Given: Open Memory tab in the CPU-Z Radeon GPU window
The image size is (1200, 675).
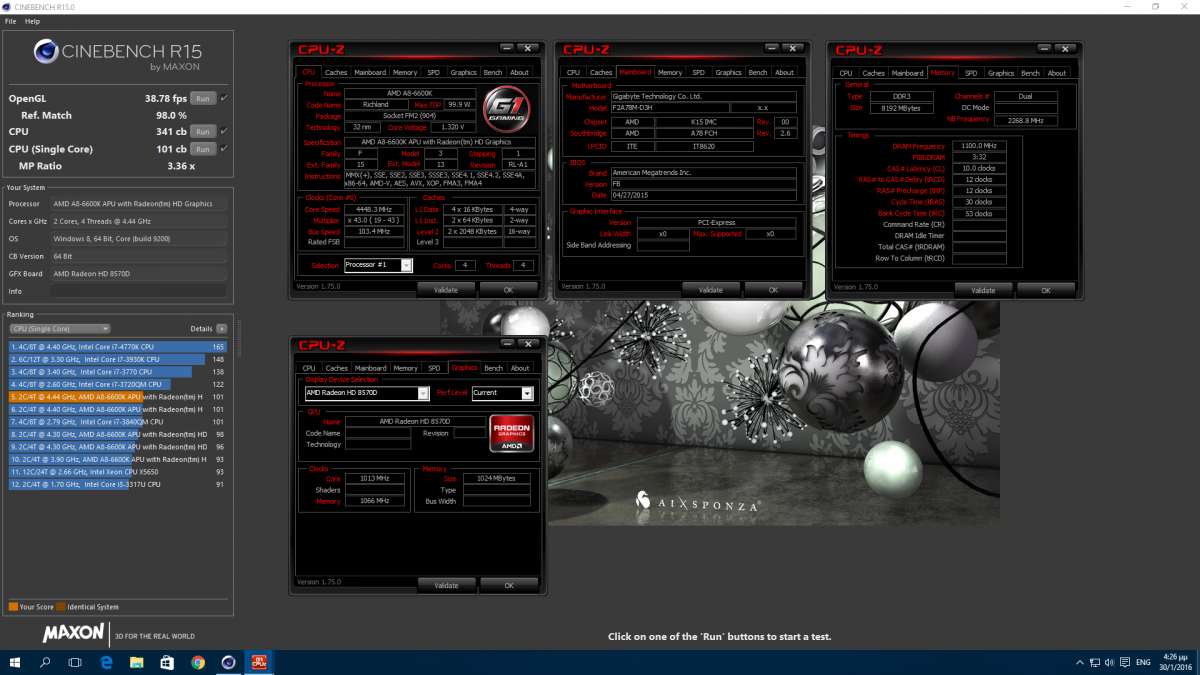Looking at the screenshot, I should [x=405, y=368].
